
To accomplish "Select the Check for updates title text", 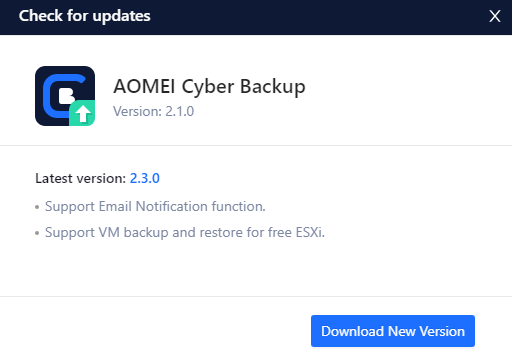I will click(85, 16).
